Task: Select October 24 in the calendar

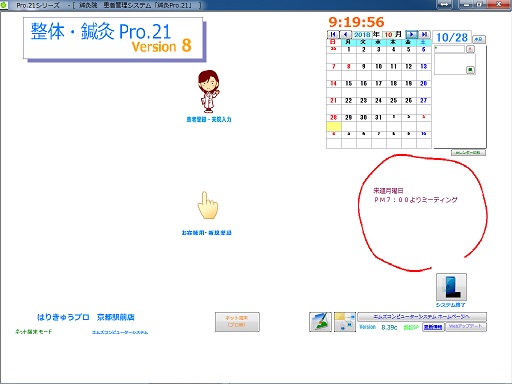Action: tap(379, 100)
